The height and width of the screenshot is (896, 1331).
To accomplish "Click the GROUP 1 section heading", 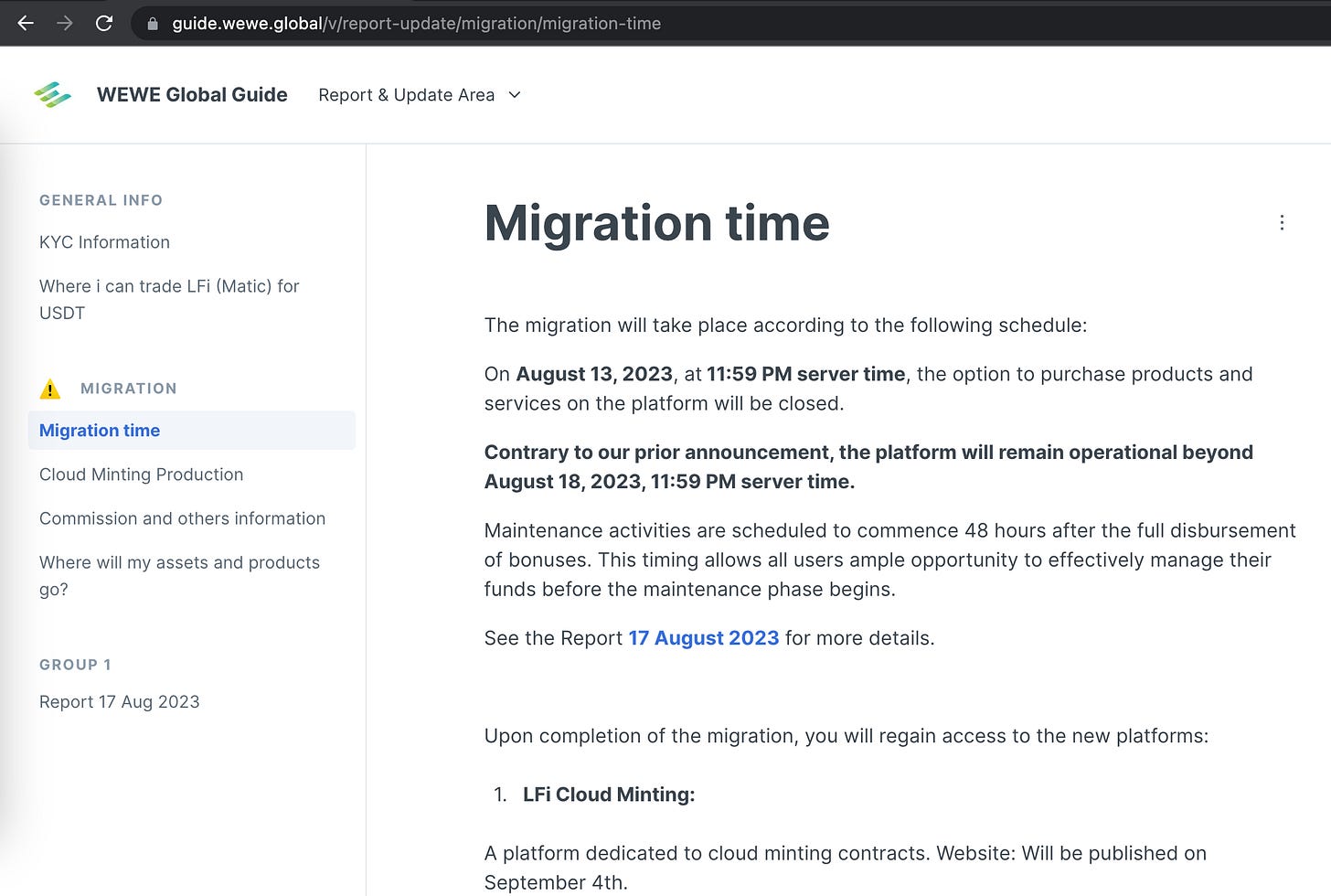I will coord(75,665).
